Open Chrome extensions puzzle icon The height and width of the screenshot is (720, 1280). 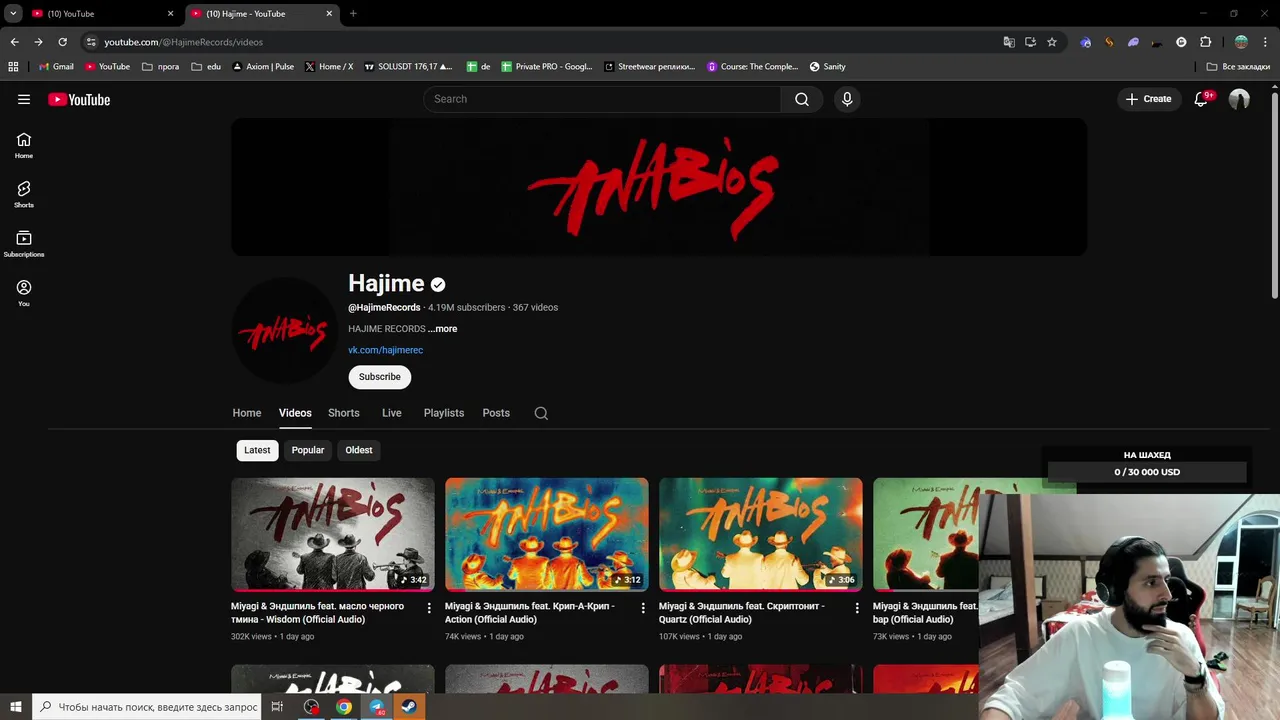[1205, 42]
